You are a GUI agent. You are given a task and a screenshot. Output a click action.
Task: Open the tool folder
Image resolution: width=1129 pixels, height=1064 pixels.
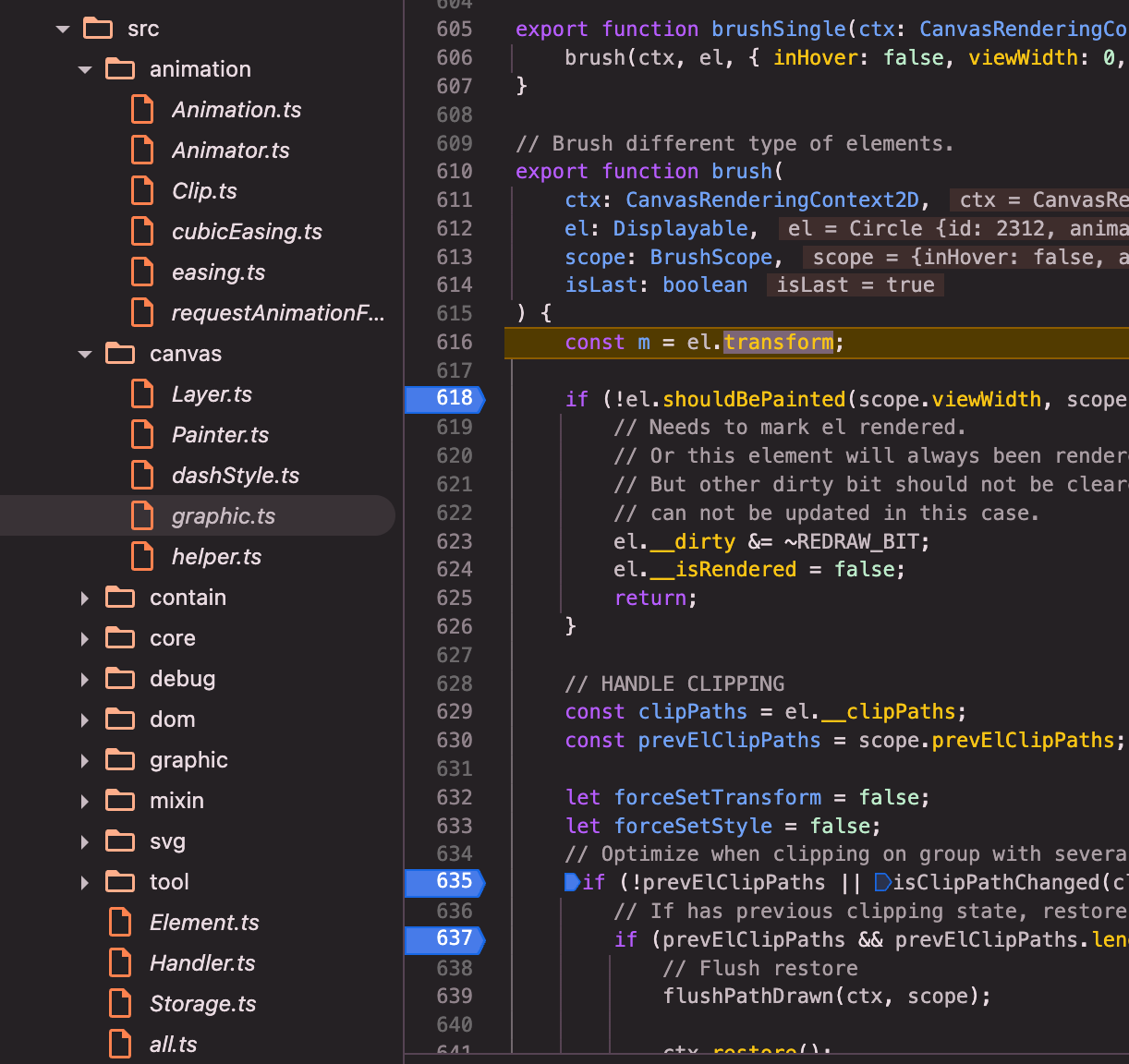pos(169,882)
